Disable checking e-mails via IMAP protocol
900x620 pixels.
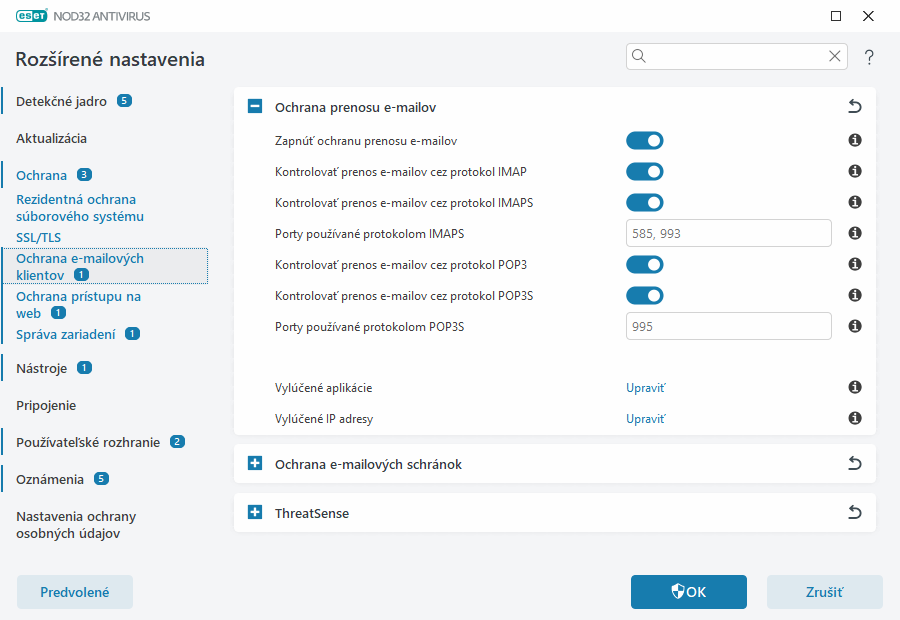click(645, 172)
